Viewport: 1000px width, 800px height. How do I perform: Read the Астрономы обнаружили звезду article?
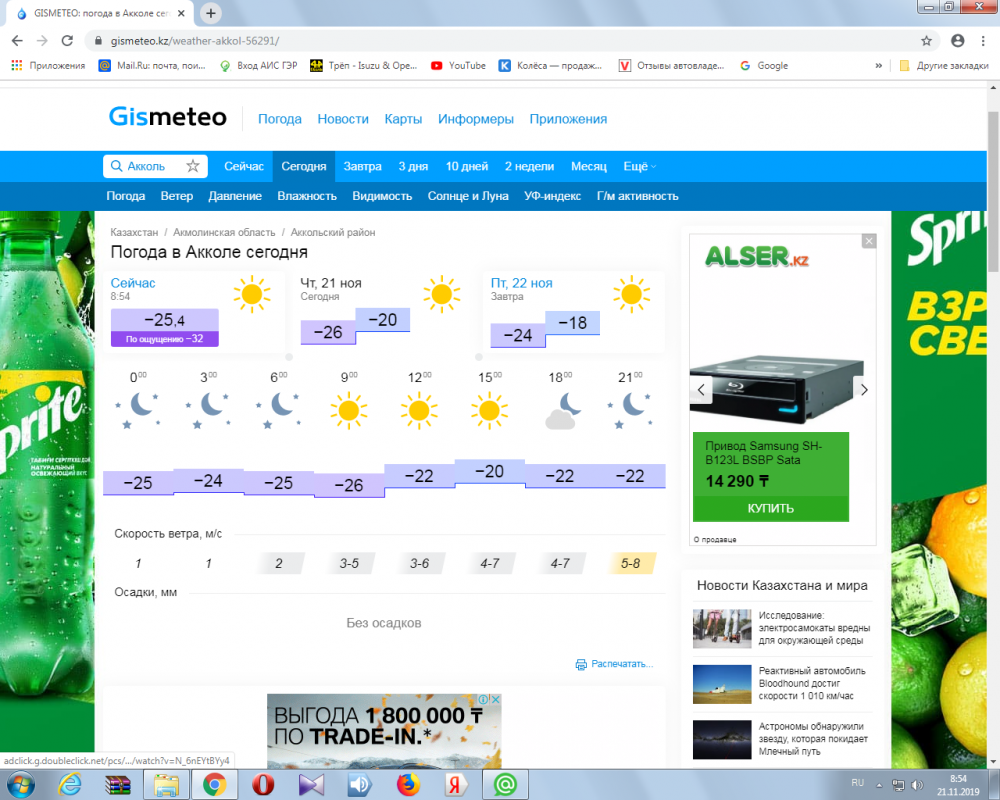coord(812,739)
